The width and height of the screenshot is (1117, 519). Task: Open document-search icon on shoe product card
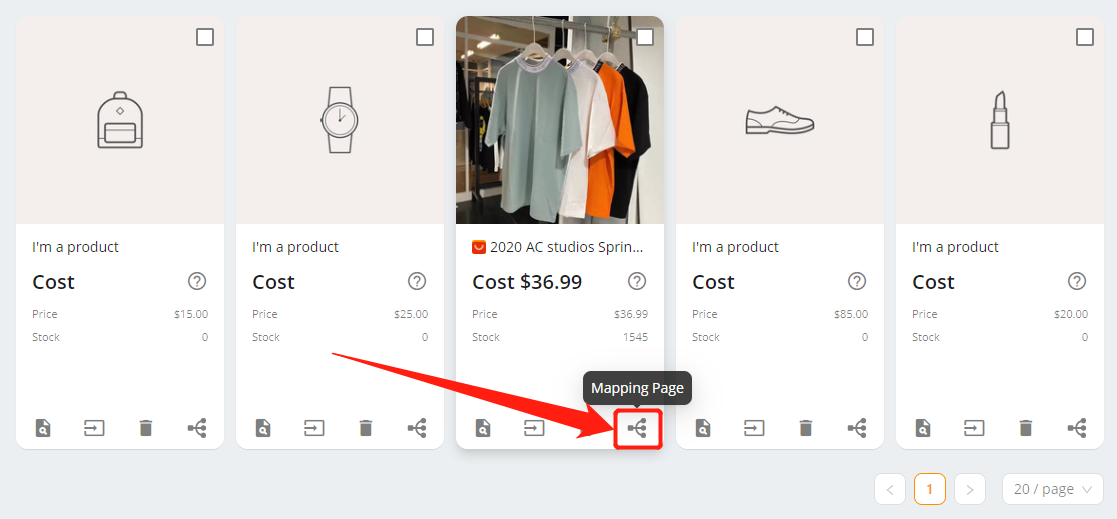703,428
